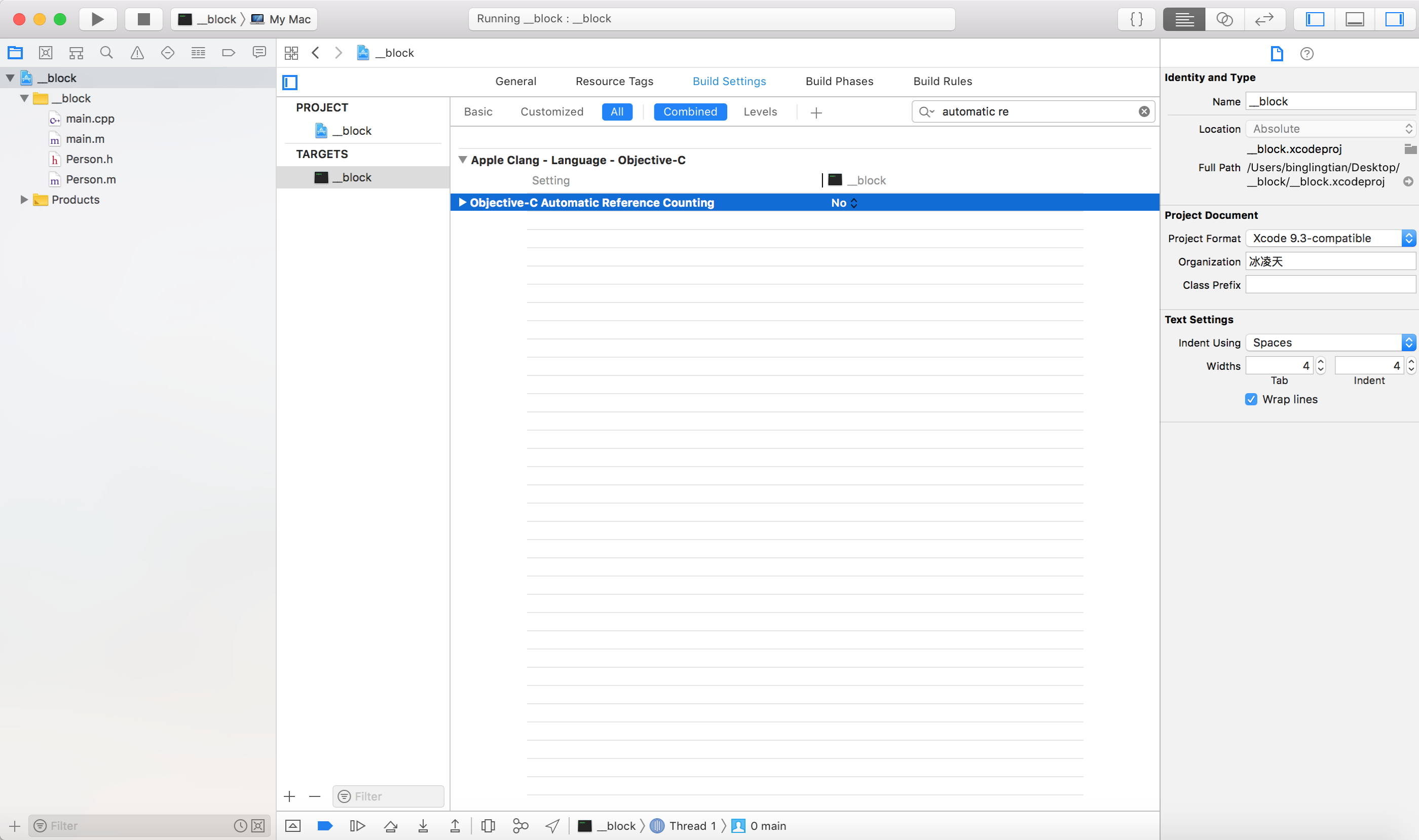Expand Objective-C Automatic Reference Counting row
1419x840 pixels.
tap(463, 203)
